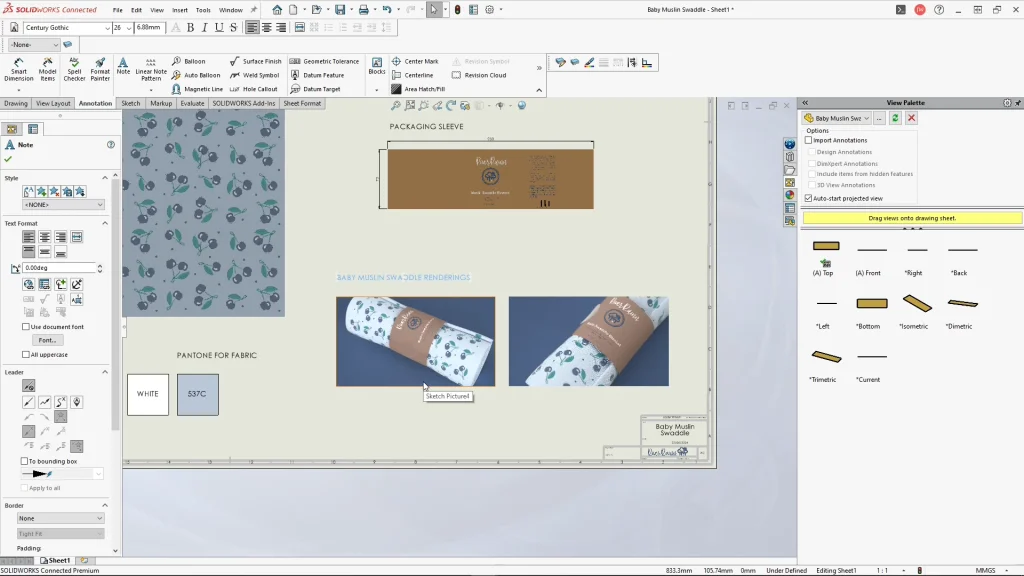
Task: Select the Isometric view thumbnail
Action: (916, 304)
